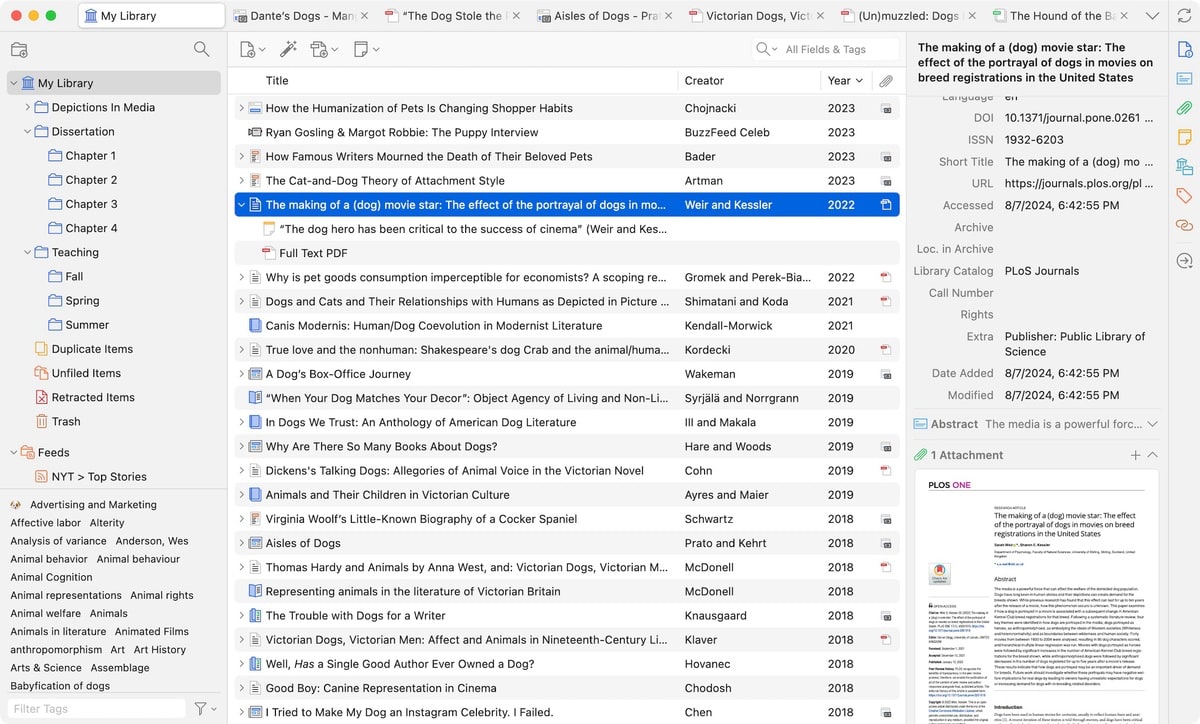Click the Locate arrow icon
The height and width of the screenshot is (724, 1200).
pyautogui.click(x=1186, y=260)
